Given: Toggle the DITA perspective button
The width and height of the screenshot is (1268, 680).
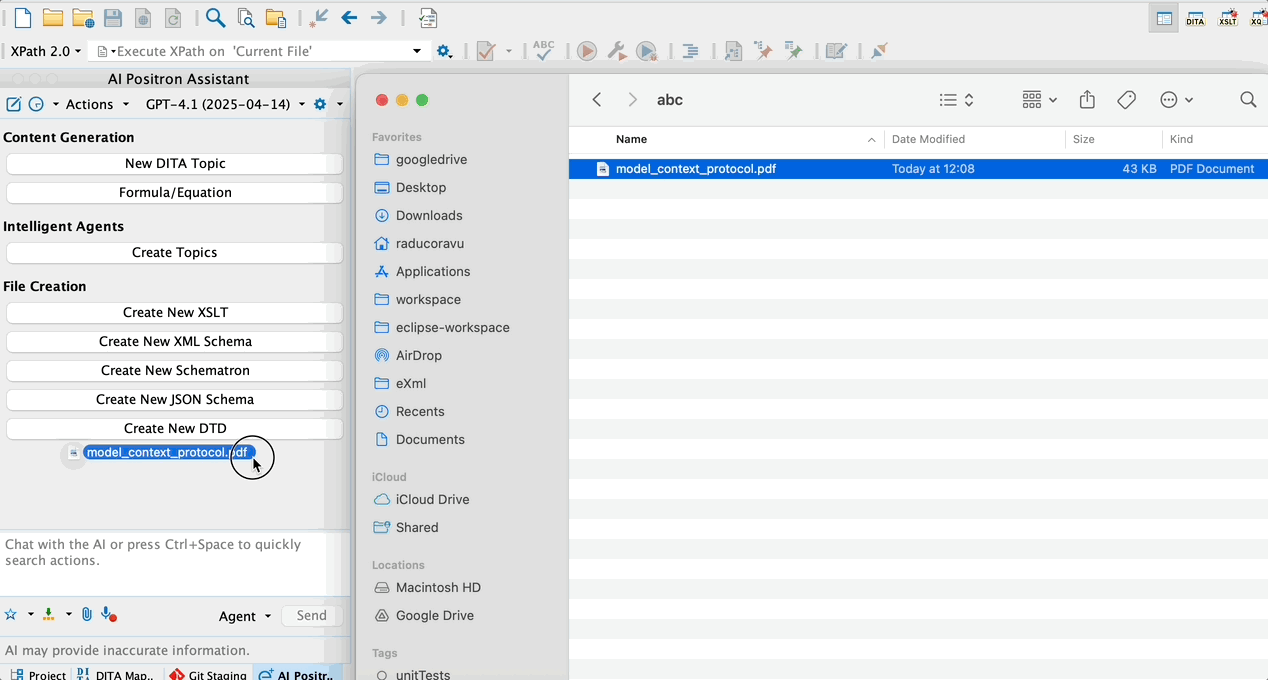Looking at the screenshot, I should (x=1195, y=18).
